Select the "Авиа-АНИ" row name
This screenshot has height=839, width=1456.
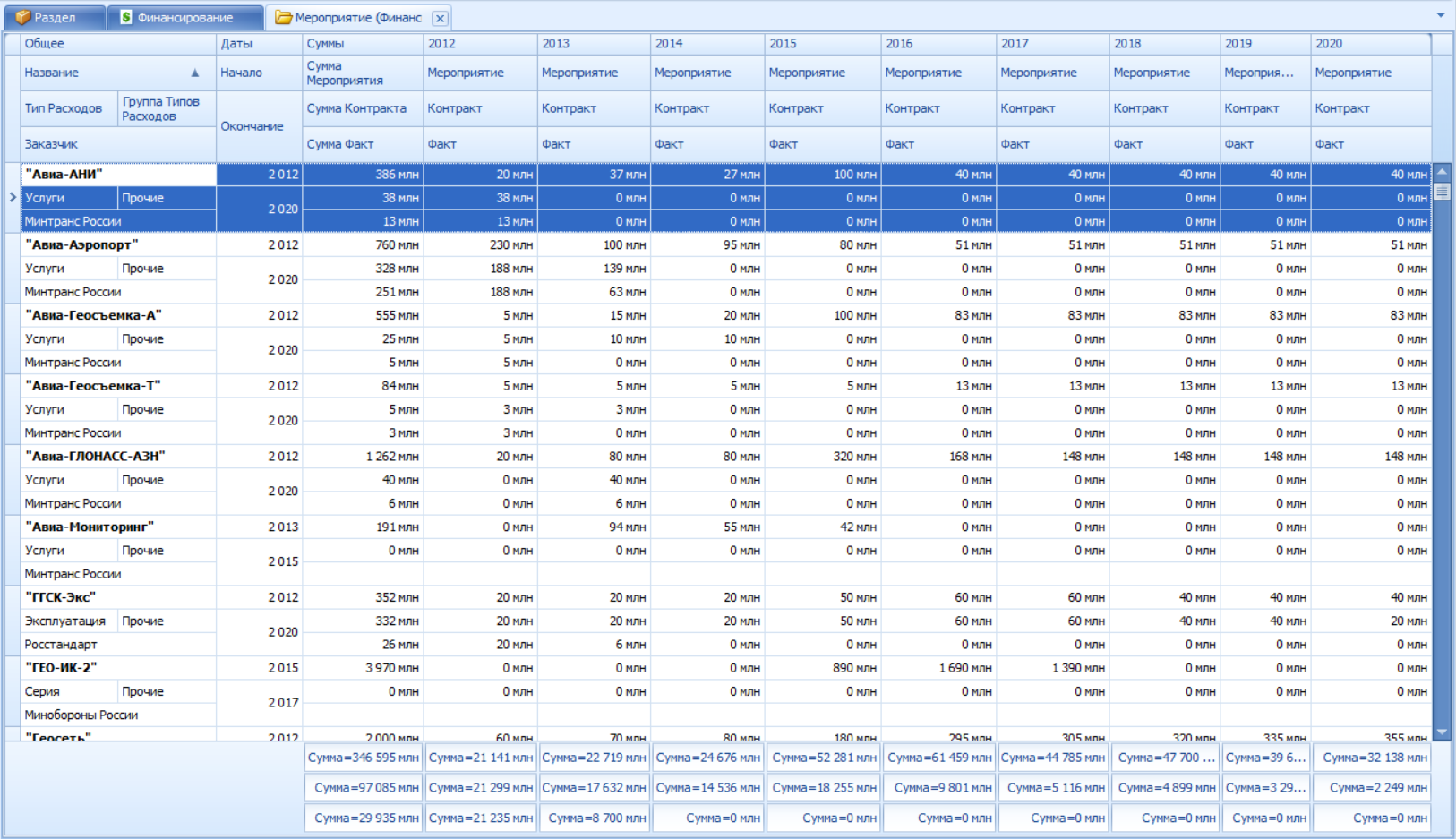click(118, 175)
